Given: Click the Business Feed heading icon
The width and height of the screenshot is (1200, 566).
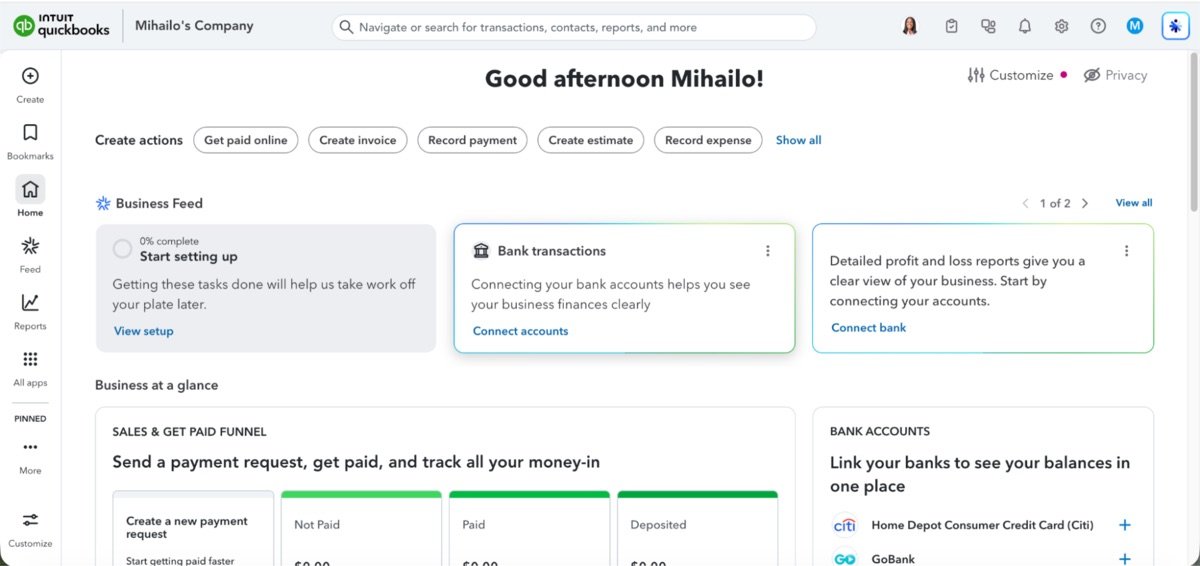Looking at the screenshot, I should (x=103, y=203).
